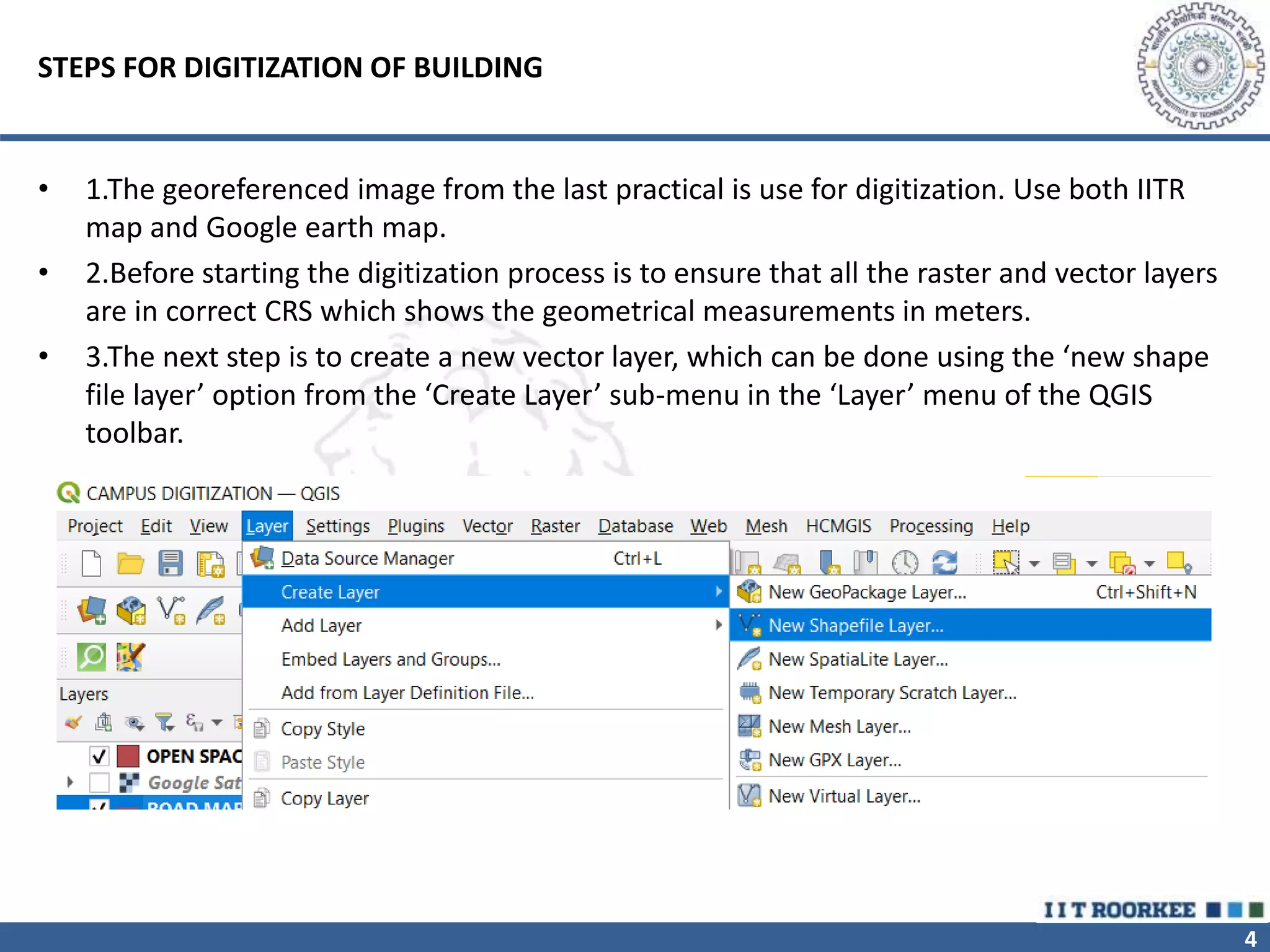The height and width of the screenshot is (952, 1270).
Task: Click the New Project blank page icon
Action: [91, 563]
